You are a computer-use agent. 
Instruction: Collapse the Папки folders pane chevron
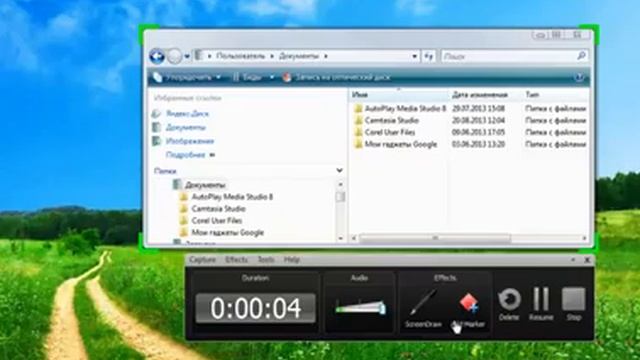339,170
